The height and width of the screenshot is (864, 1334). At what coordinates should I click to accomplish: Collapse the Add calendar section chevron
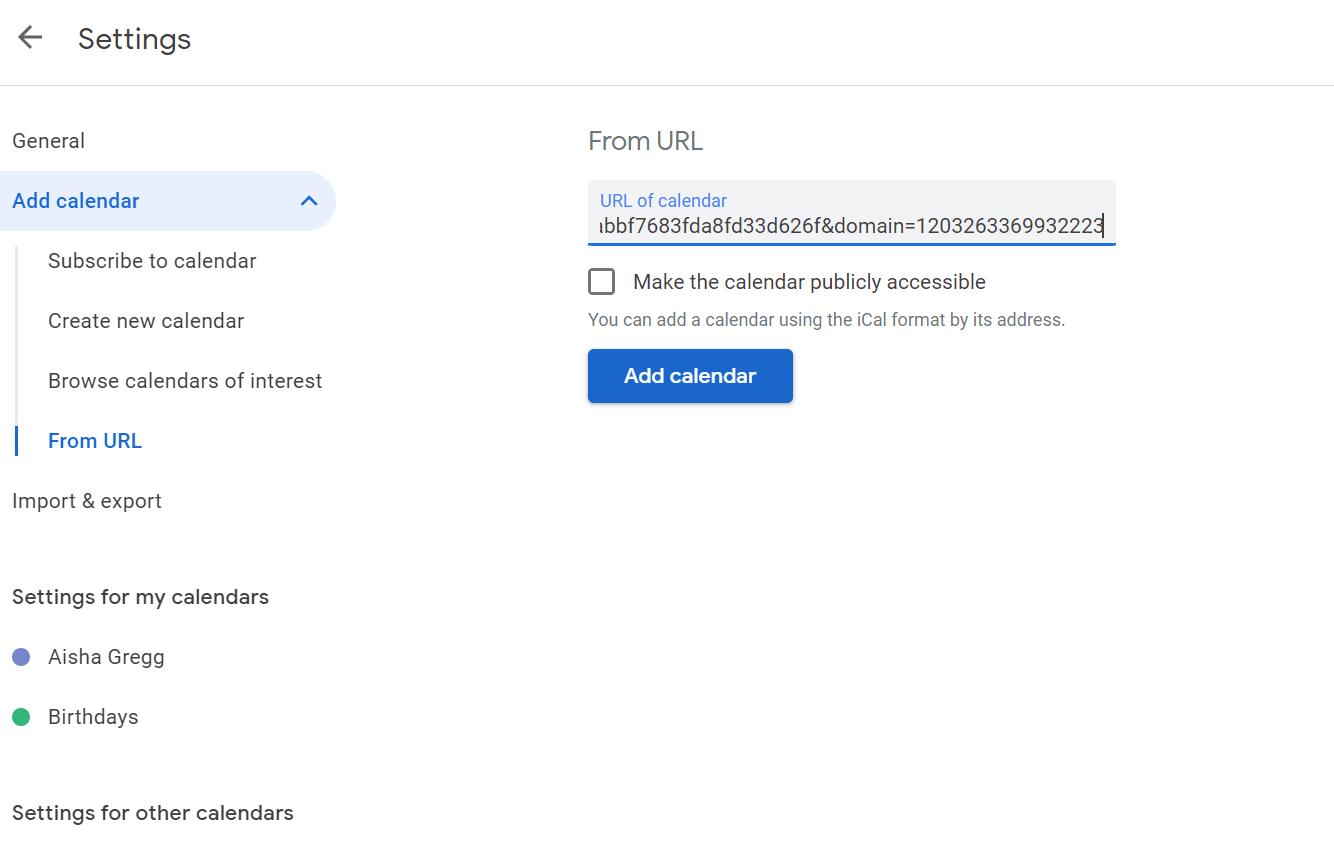tap(309, 201)
